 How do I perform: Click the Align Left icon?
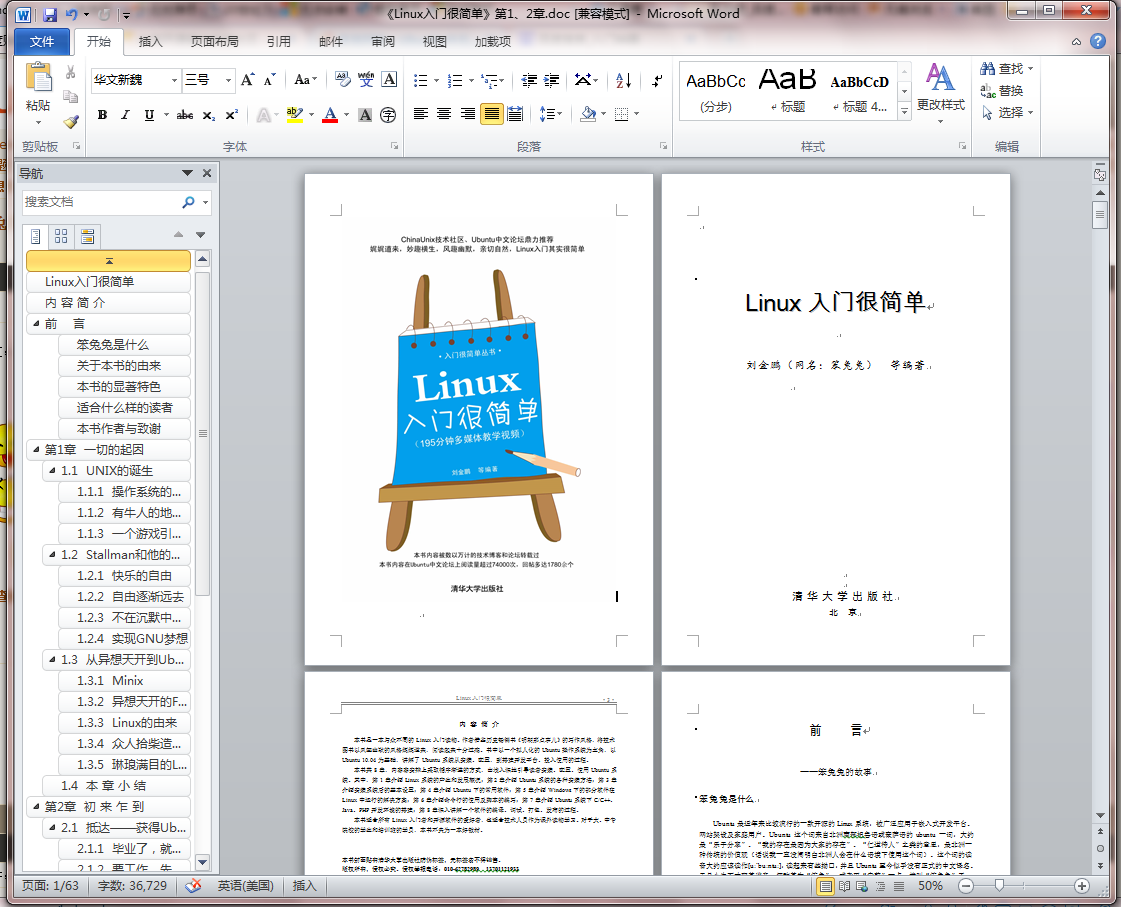(421, 114)
